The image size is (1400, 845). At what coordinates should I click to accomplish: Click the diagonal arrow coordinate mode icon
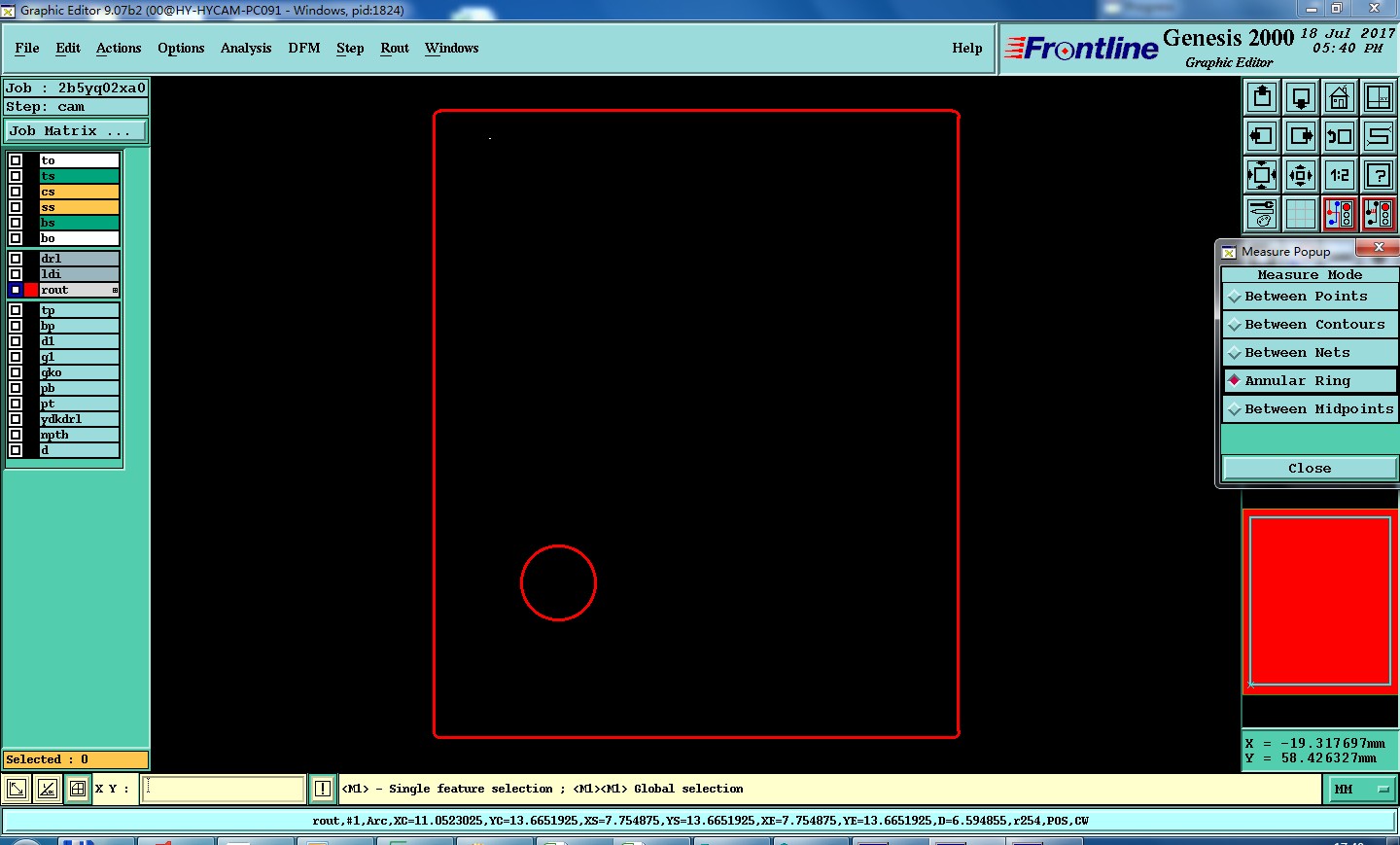[17, 789]
